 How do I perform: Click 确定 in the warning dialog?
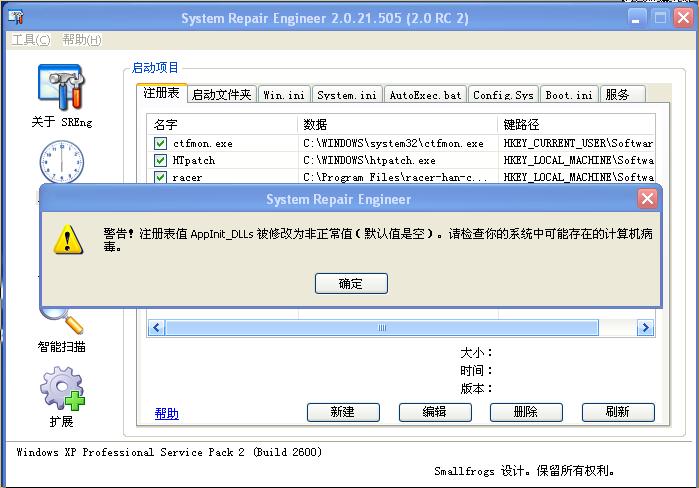[x=351, y=283]
